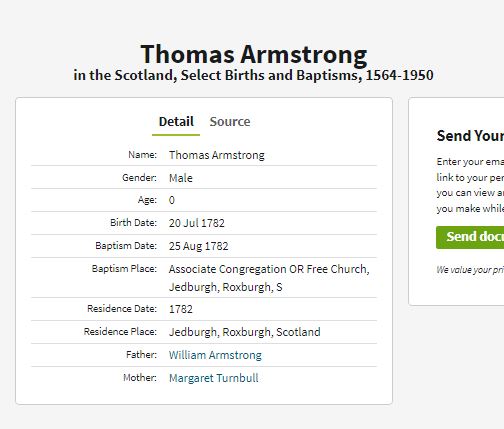Viewport: 504px width, 429px height.
Task: Click the Gender value Male
Action: pyautogui.click(x=181, y=178)
